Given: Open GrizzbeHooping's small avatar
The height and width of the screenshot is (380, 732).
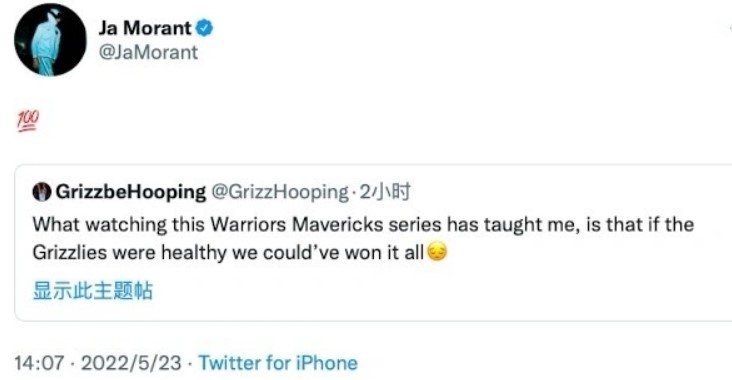Looking at the screenshot, I should [x=42, y=192].
